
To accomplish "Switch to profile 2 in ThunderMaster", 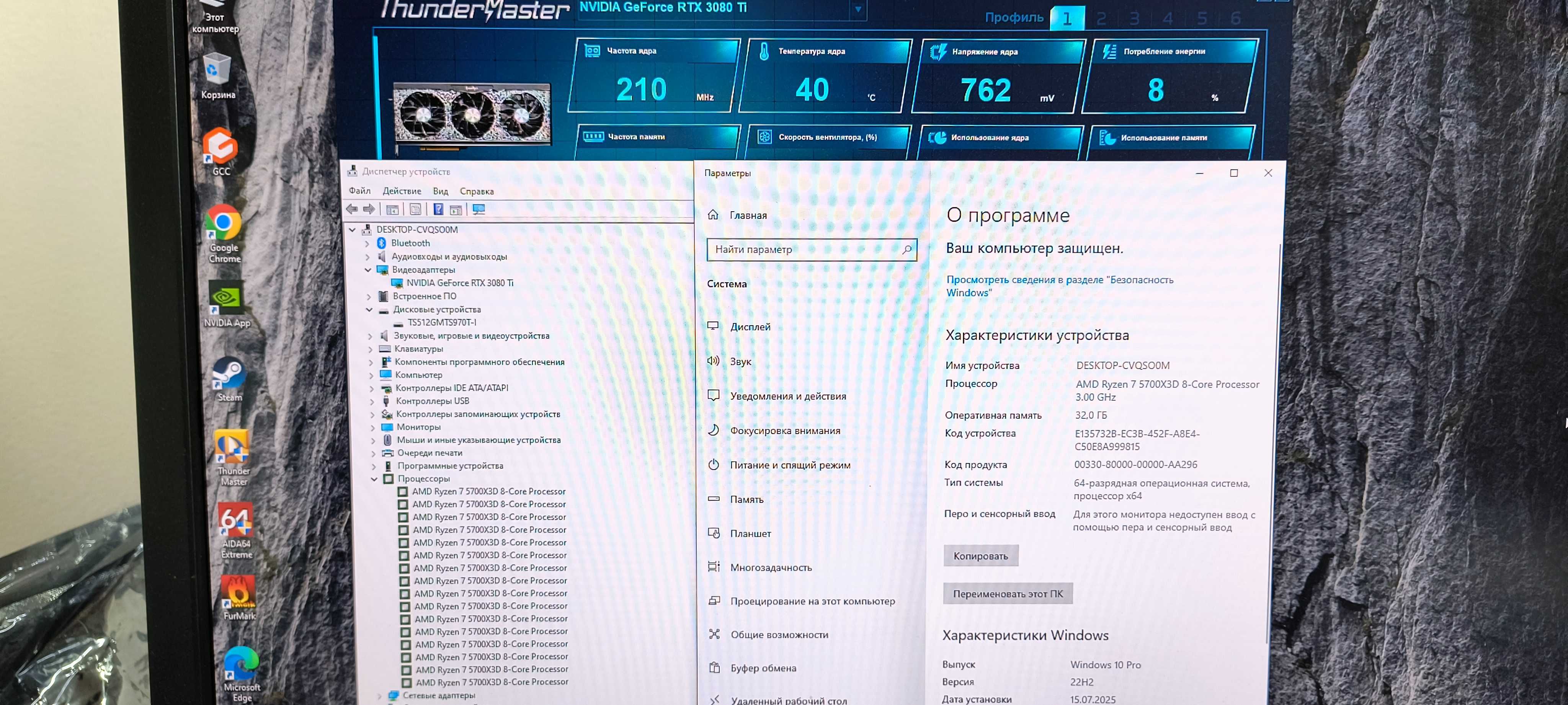I will click(1101, 18).
